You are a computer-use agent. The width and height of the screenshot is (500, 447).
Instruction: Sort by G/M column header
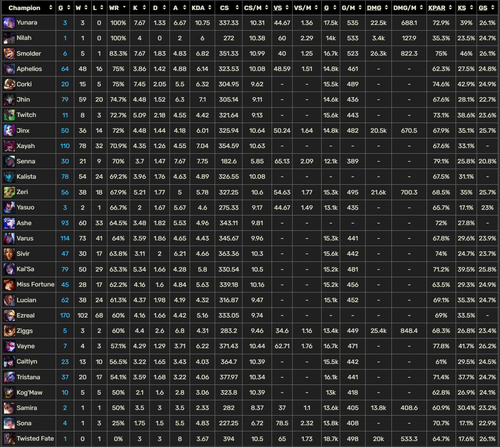[x=352, y=8]
